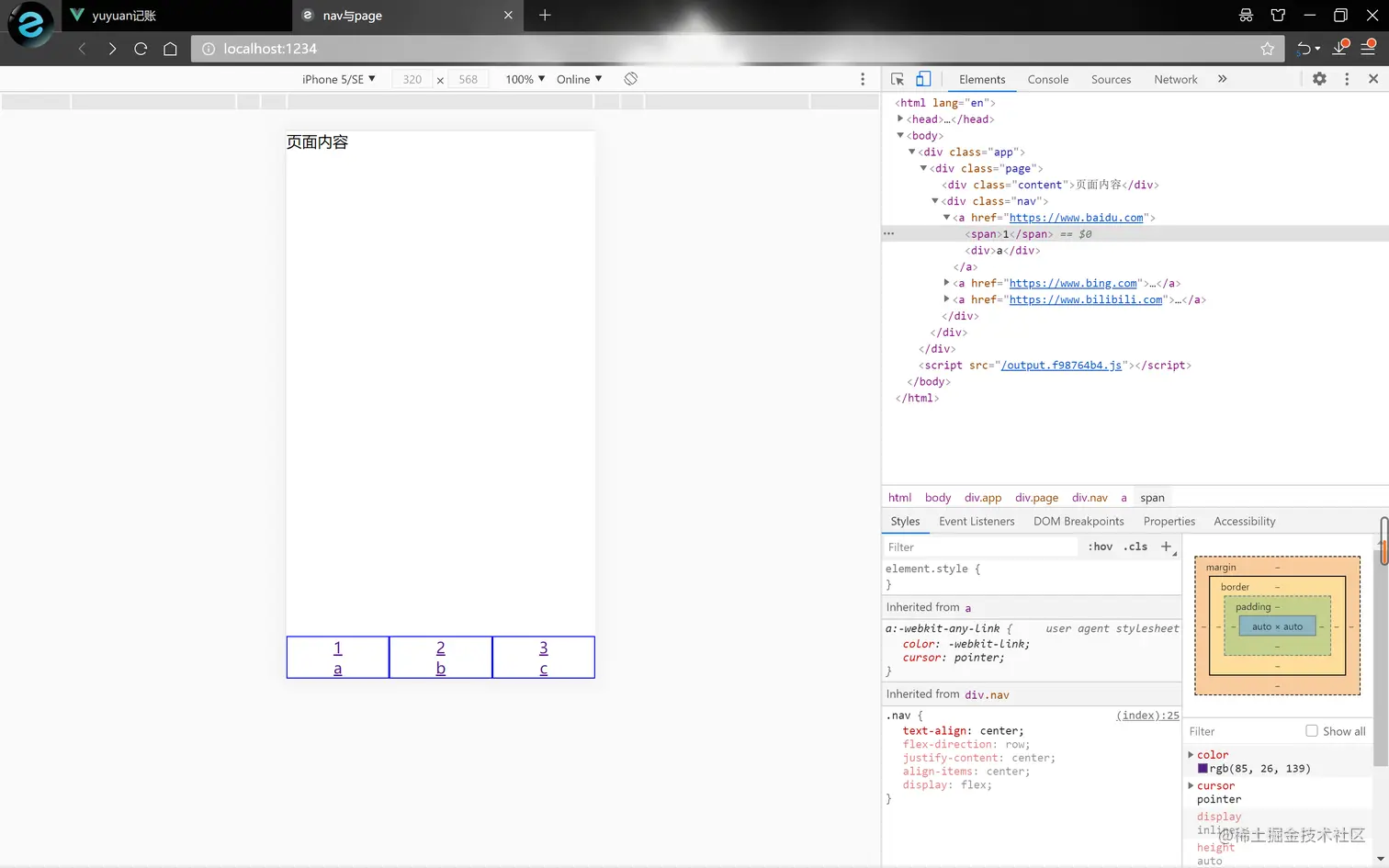Viewport: 1389px width, 868px height.
Task: Close the DevTools panel
Action: point(1373,79)
